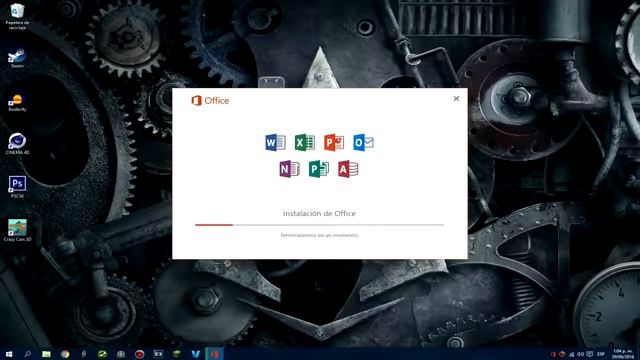The image size is (640, 360).
Task: Select the Steam desktop shortcut
Action: point(17,58)
